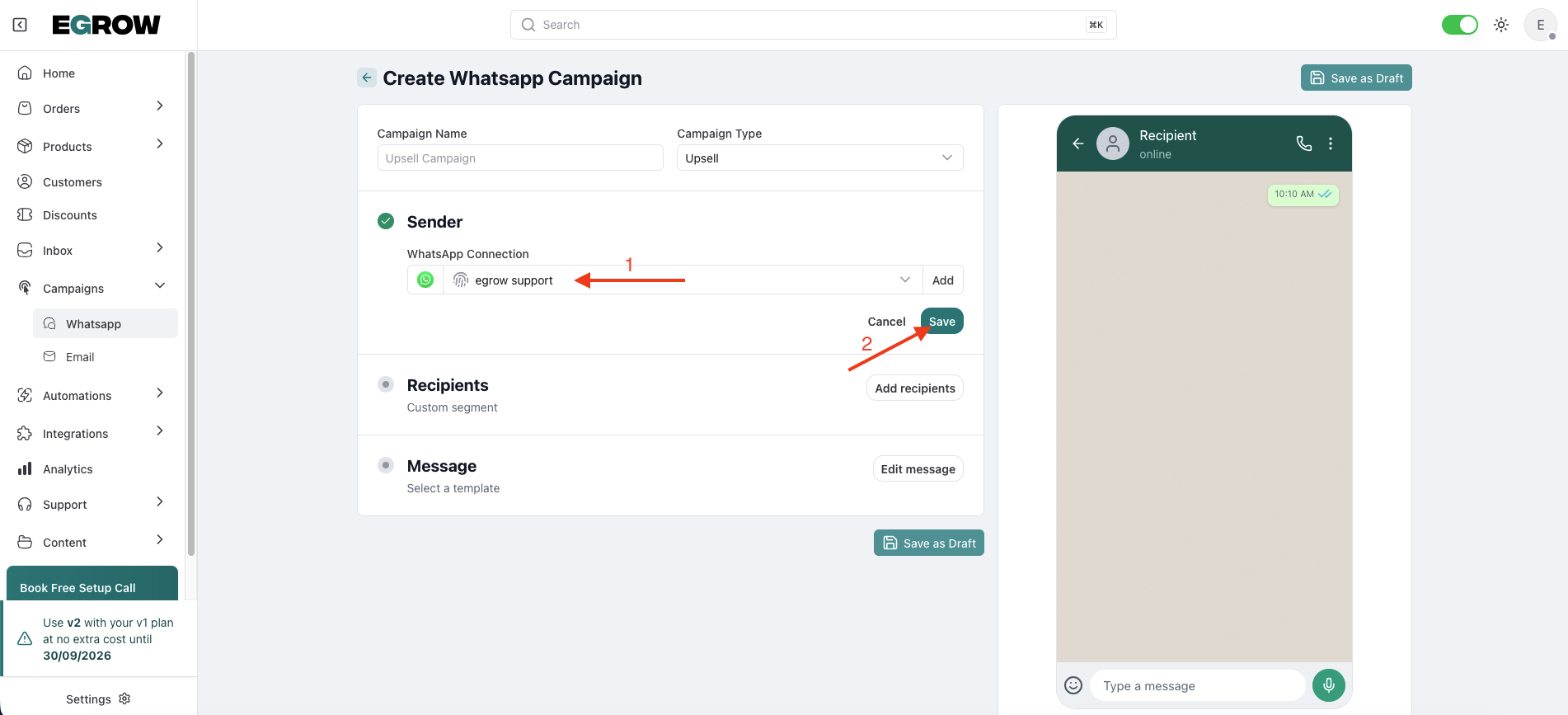Click the sidebar vertical scrollbar
This screenshot has width=1568, height=715.
pyautogui.click(x=191, y=303)
